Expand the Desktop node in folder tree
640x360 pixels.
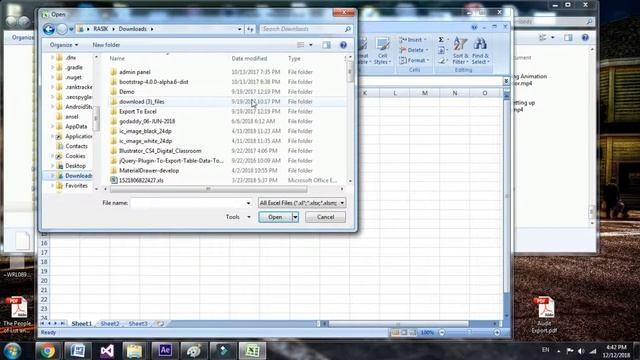(52, 166)
